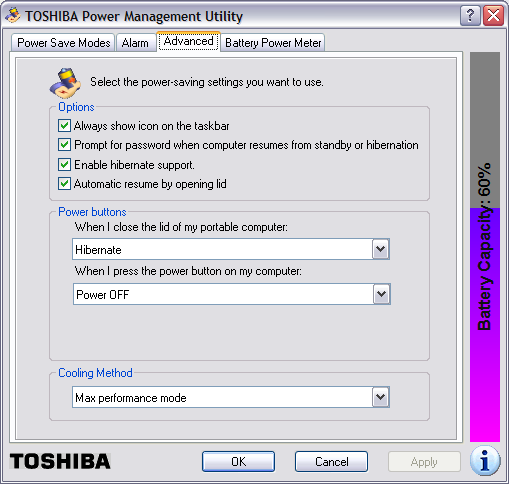
Task: Close the Power Management Utility window
Action: pyautogui.click(x=493, y=15)
